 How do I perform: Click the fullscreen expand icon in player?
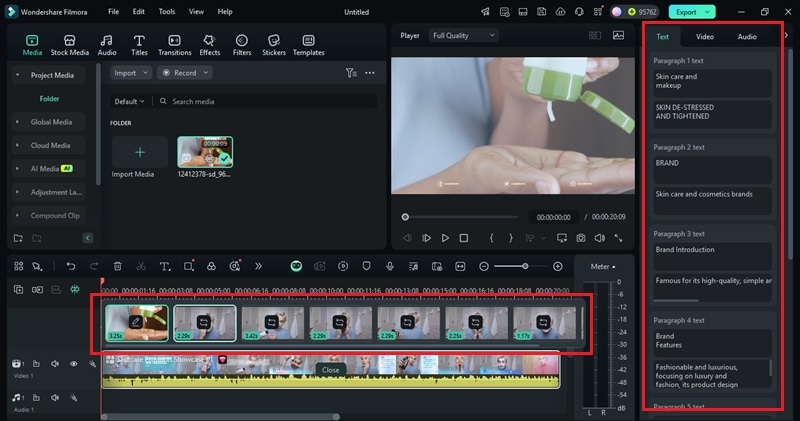click(x=618, y=238)
